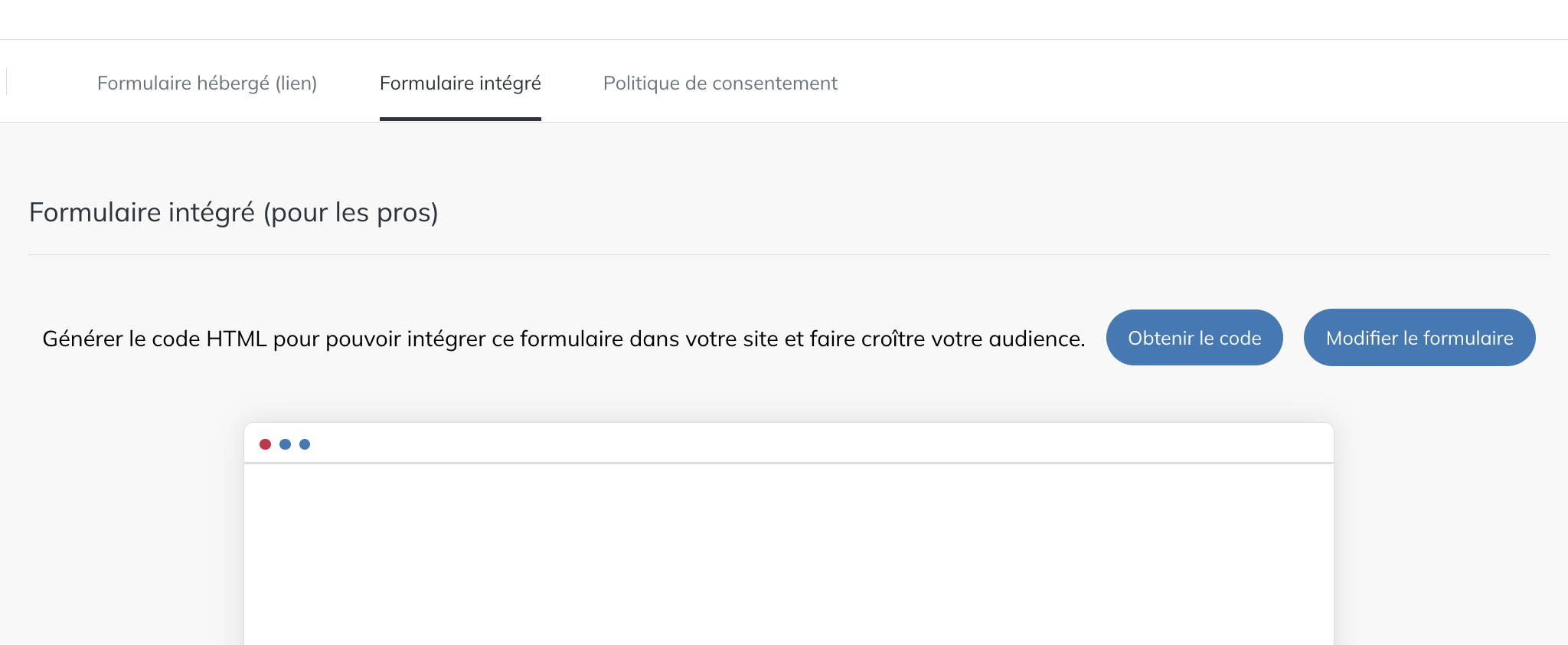Select the Formulaire intégré tab
The width and height of the screenshot is (1568, 645).
tap(460, 83)
